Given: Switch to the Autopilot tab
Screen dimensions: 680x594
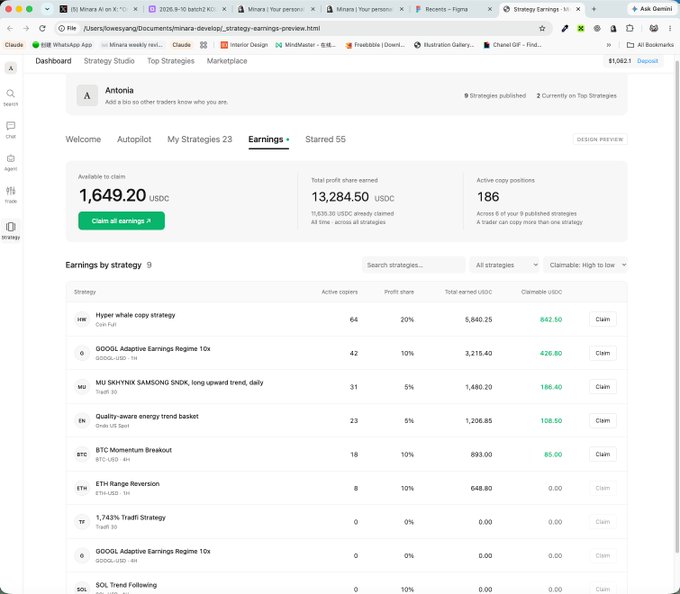Looking at the screenshot, I should [x=134, y=139].
